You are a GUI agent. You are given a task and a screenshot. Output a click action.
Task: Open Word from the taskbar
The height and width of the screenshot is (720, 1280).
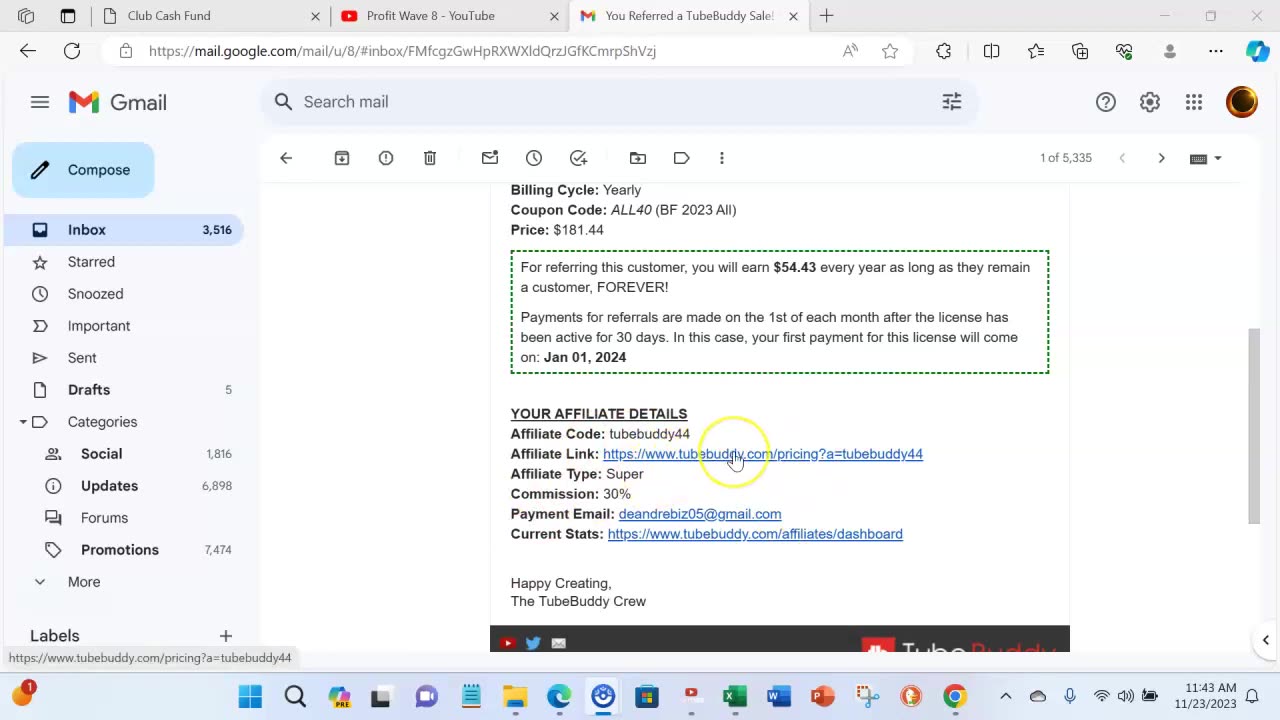pyautogui.click(x=779, y=696)
